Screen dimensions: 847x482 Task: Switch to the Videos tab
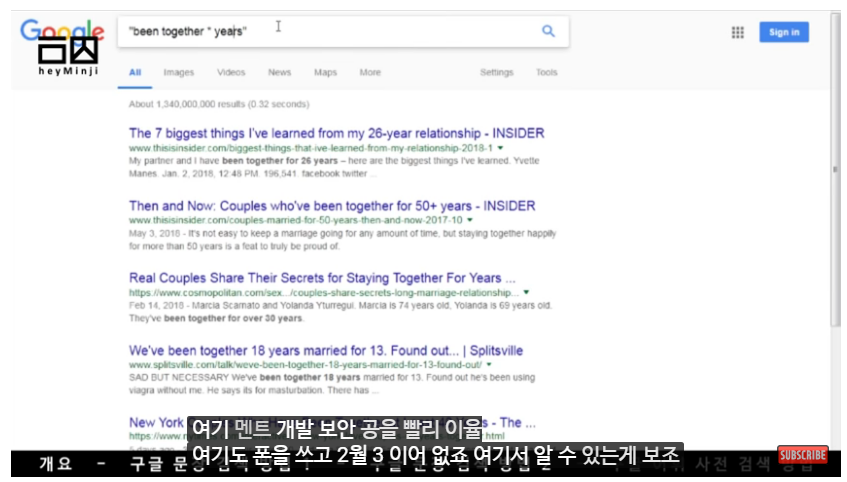(x=231, y=72)
